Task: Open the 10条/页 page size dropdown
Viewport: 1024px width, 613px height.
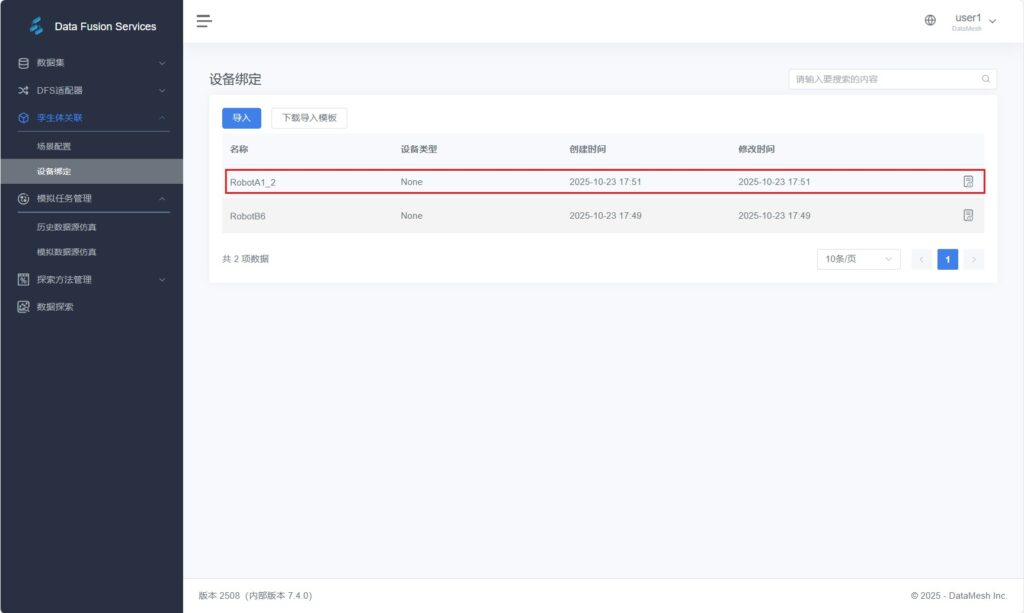Action: [858, 260]
